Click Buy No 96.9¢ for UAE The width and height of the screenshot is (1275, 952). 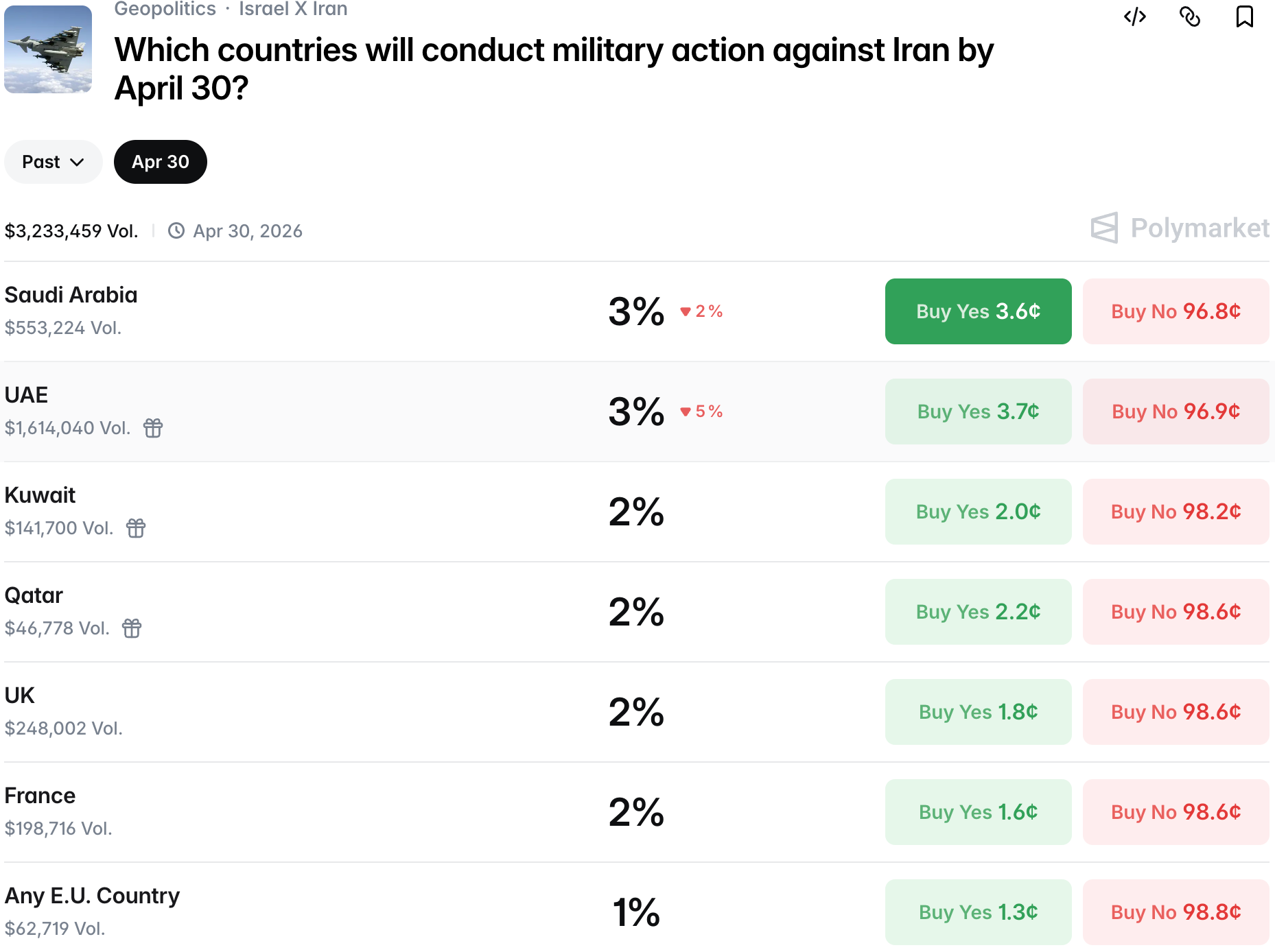(1175, 412)
